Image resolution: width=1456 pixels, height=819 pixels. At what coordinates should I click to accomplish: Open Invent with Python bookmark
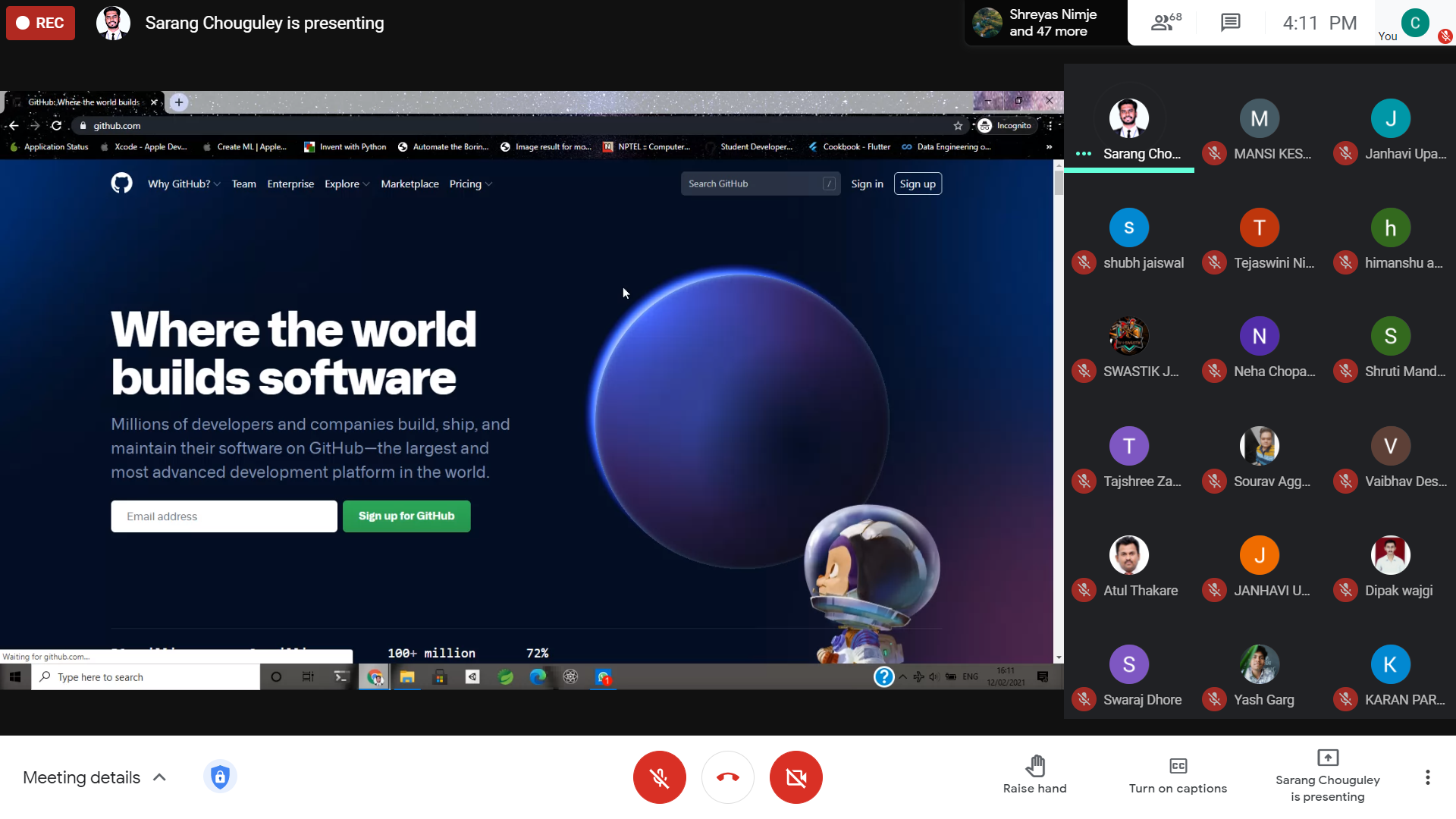pyautogui.click(x=346, y=146)
